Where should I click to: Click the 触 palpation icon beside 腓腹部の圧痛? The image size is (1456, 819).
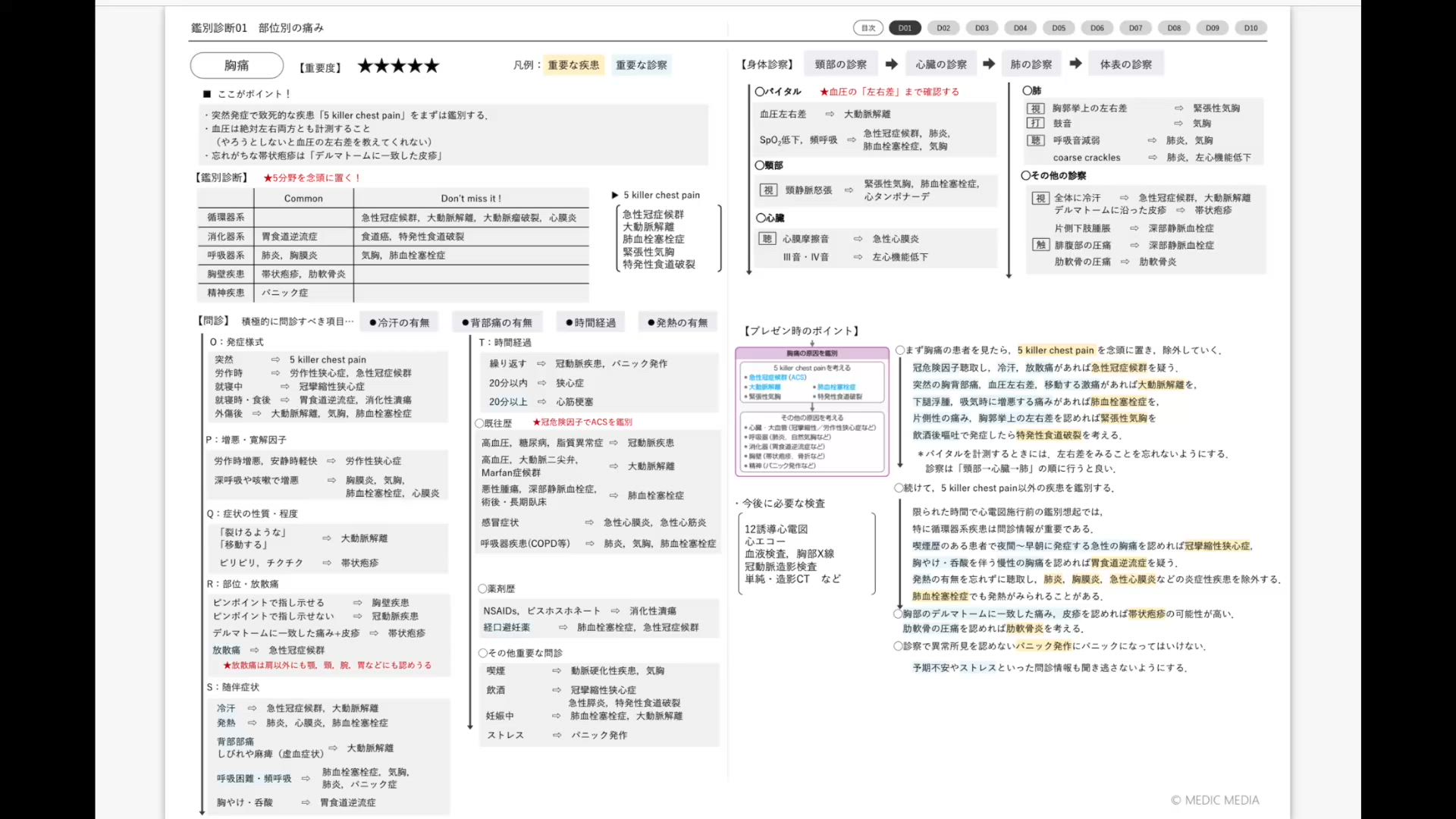coord(1040,245)
